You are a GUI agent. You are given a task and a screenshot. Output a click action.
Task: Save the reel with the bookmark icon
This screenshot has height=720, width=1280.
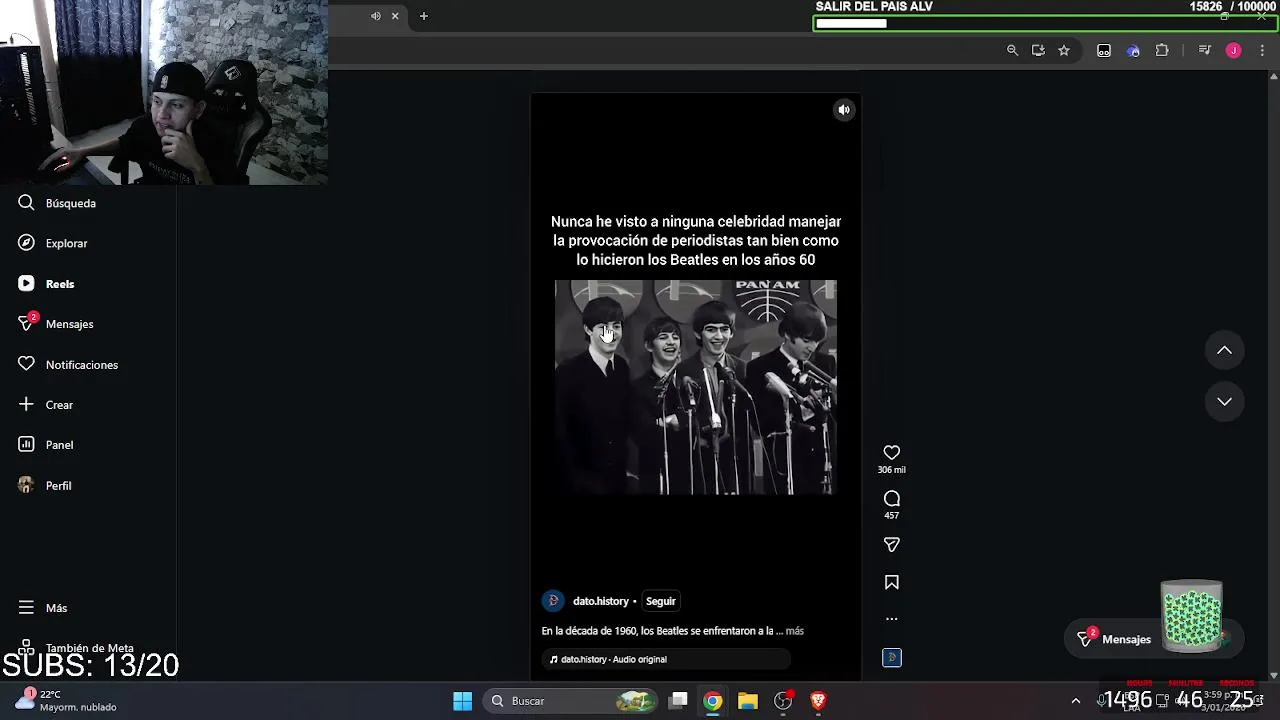pyautogui.click(x=892, y=583)
